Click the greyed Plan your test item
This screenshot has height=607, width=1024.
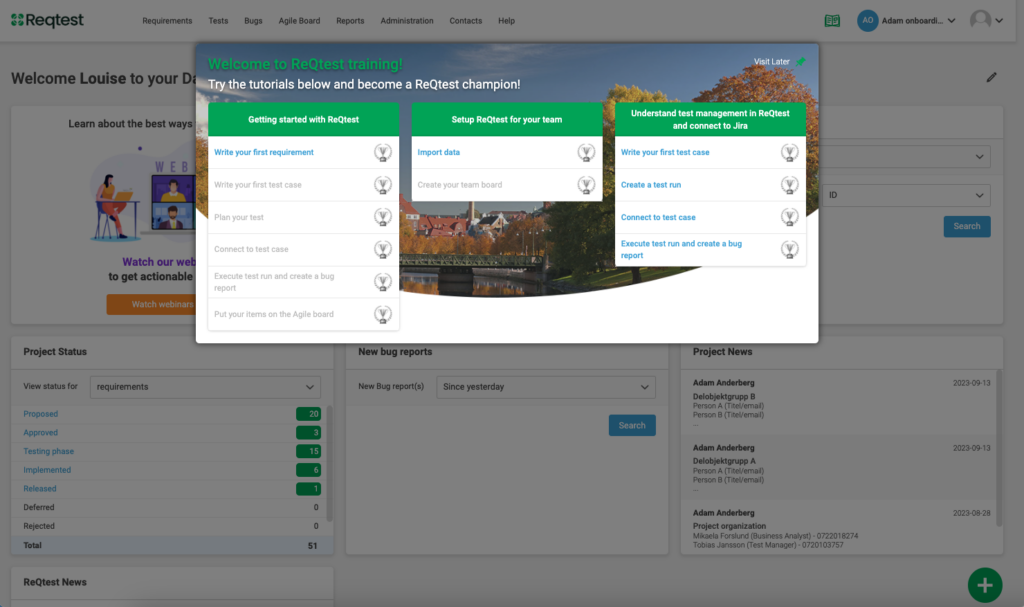(238, 218)
